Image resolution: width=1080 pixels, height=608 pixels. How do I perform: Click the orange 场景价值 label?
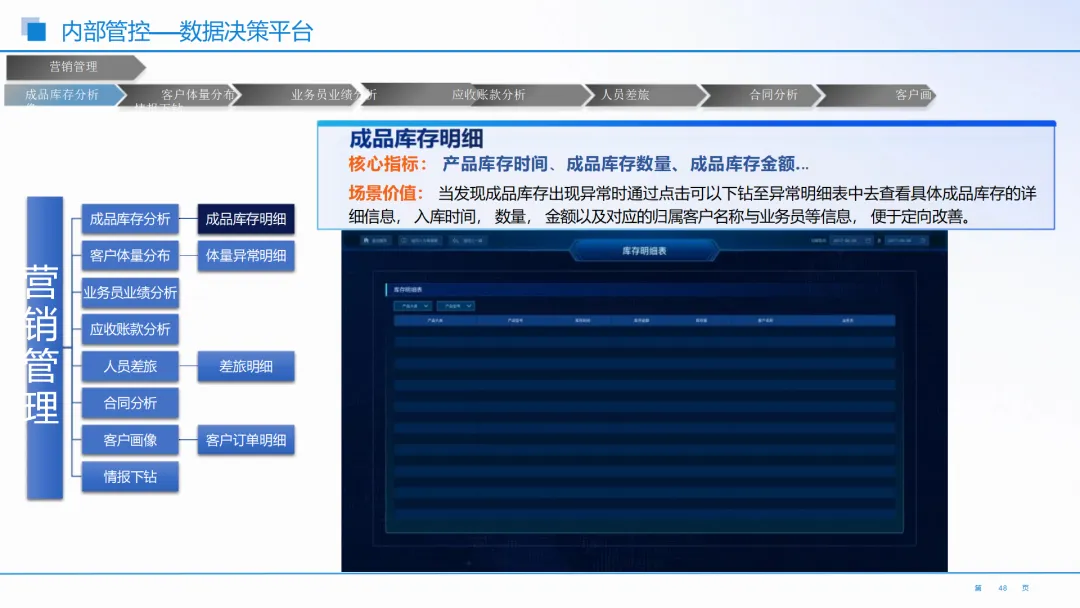point(386,193)
